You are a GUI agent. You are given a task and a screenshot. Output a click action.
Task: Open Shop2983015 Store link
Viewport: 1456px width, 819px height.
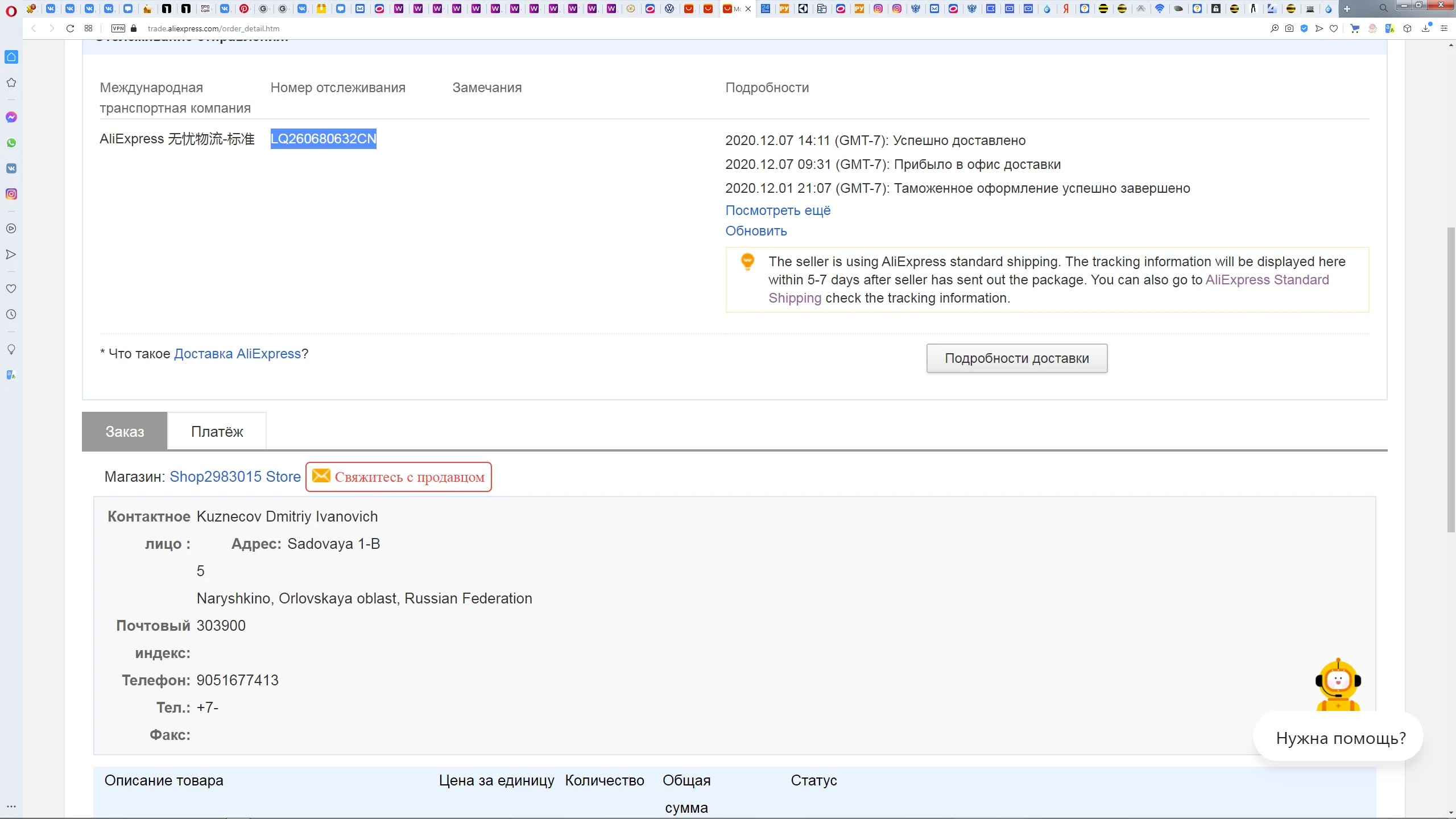pyautogui.click(x=235, y=477)
